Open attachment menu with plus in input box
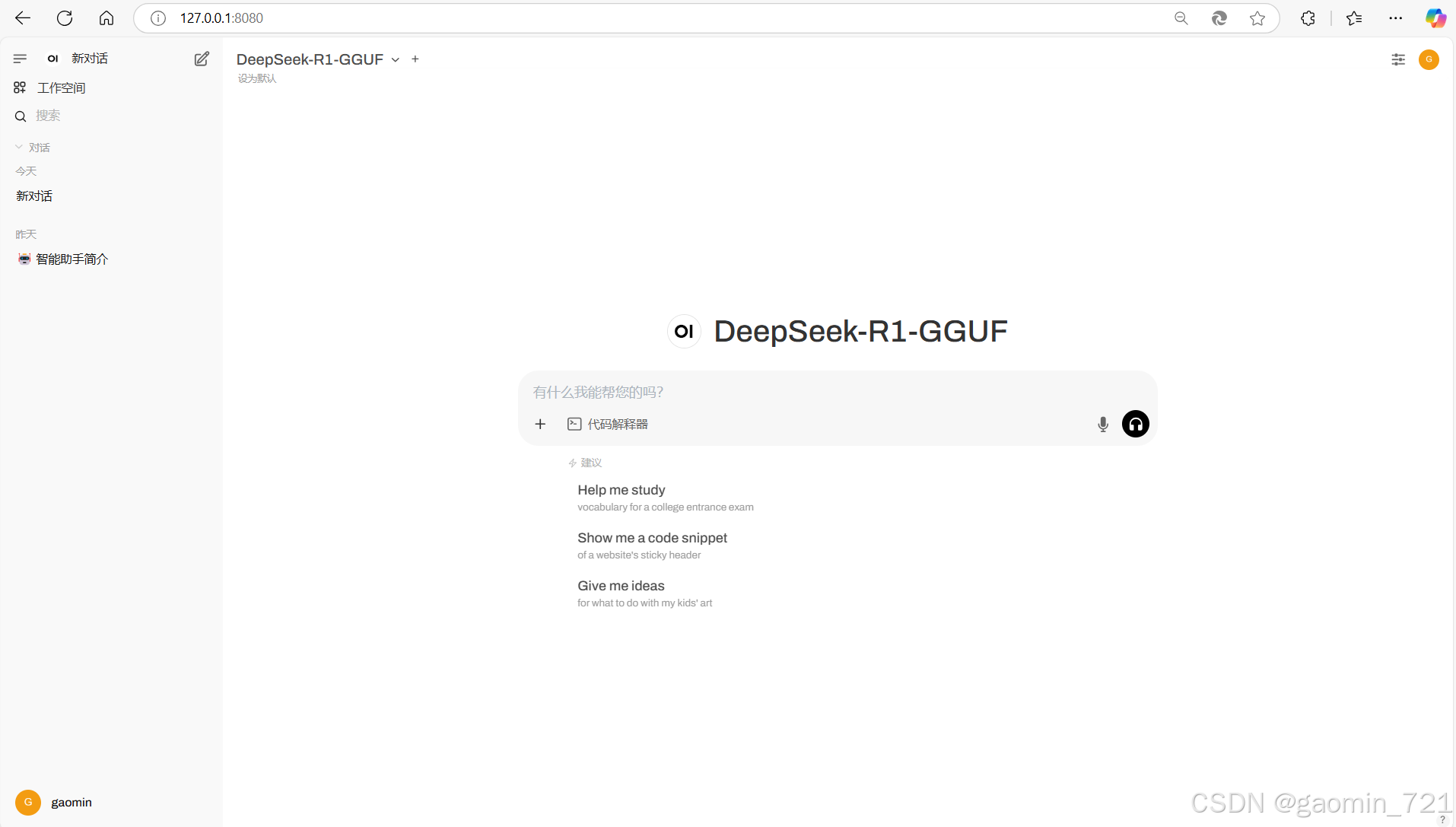This screenshot has width=1456, height=827. [540, 424]
